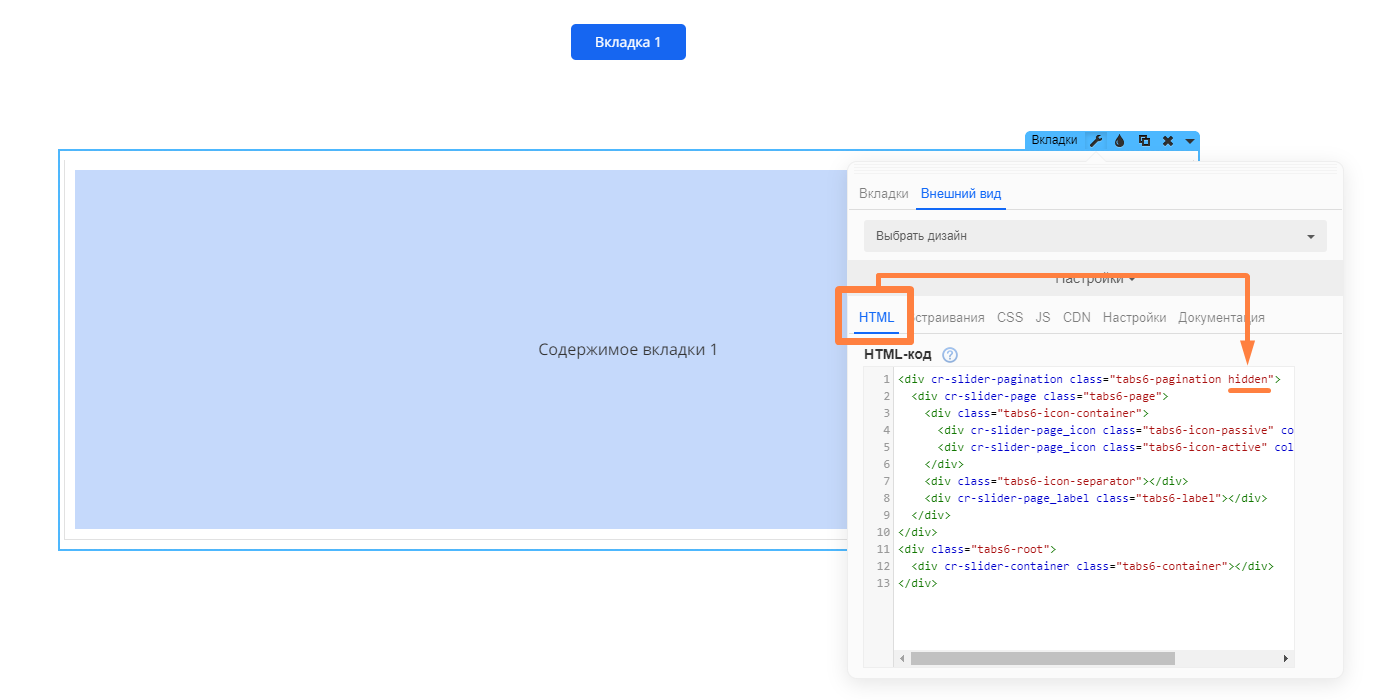Screen dimensions: 1400x700
Task: Expand the widget toolbar dropdown arrow
Action: click(1190, 141)
